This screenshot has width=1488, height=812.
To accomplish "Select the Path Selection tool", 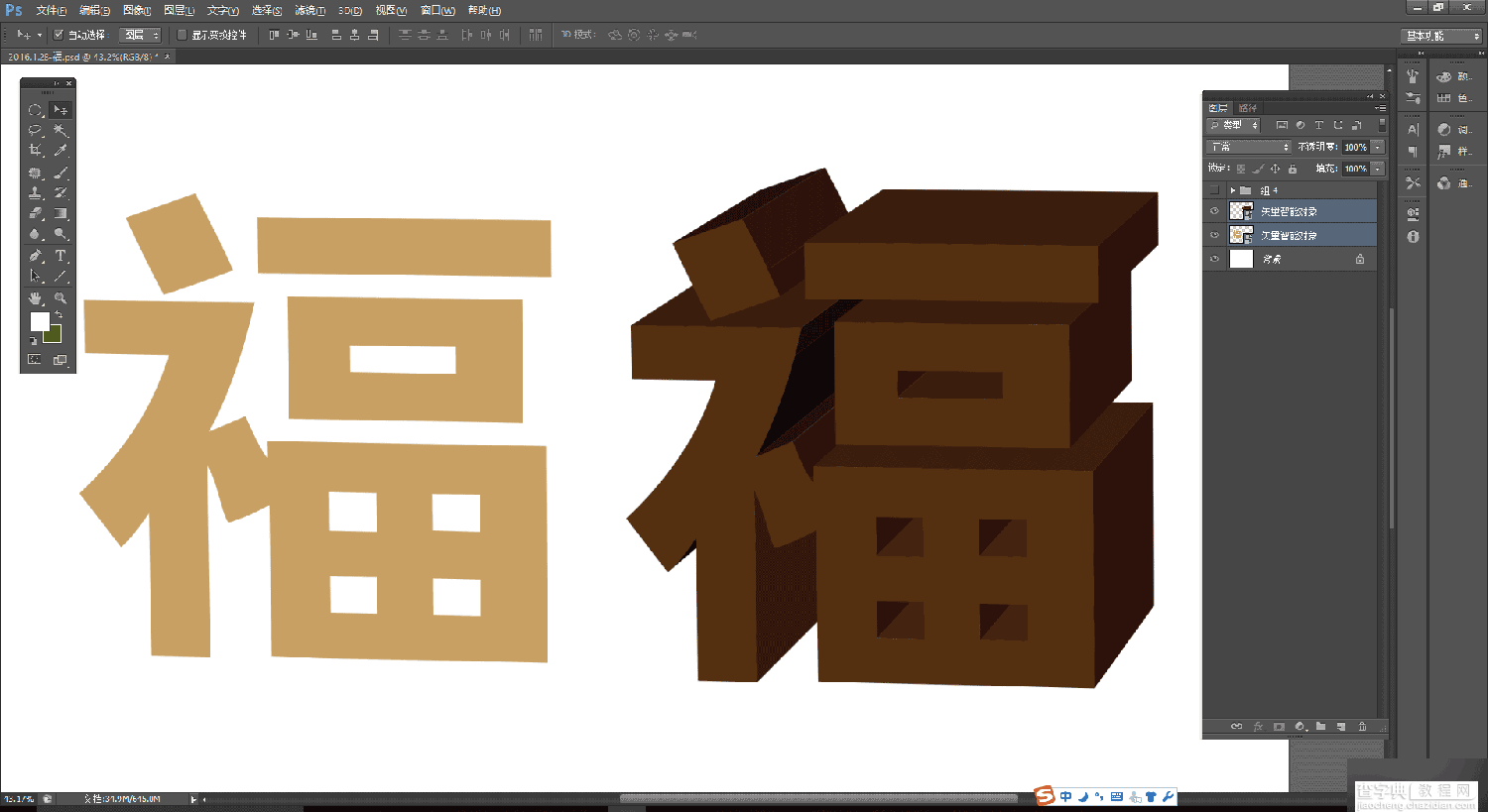I will (x=35, y=277).
